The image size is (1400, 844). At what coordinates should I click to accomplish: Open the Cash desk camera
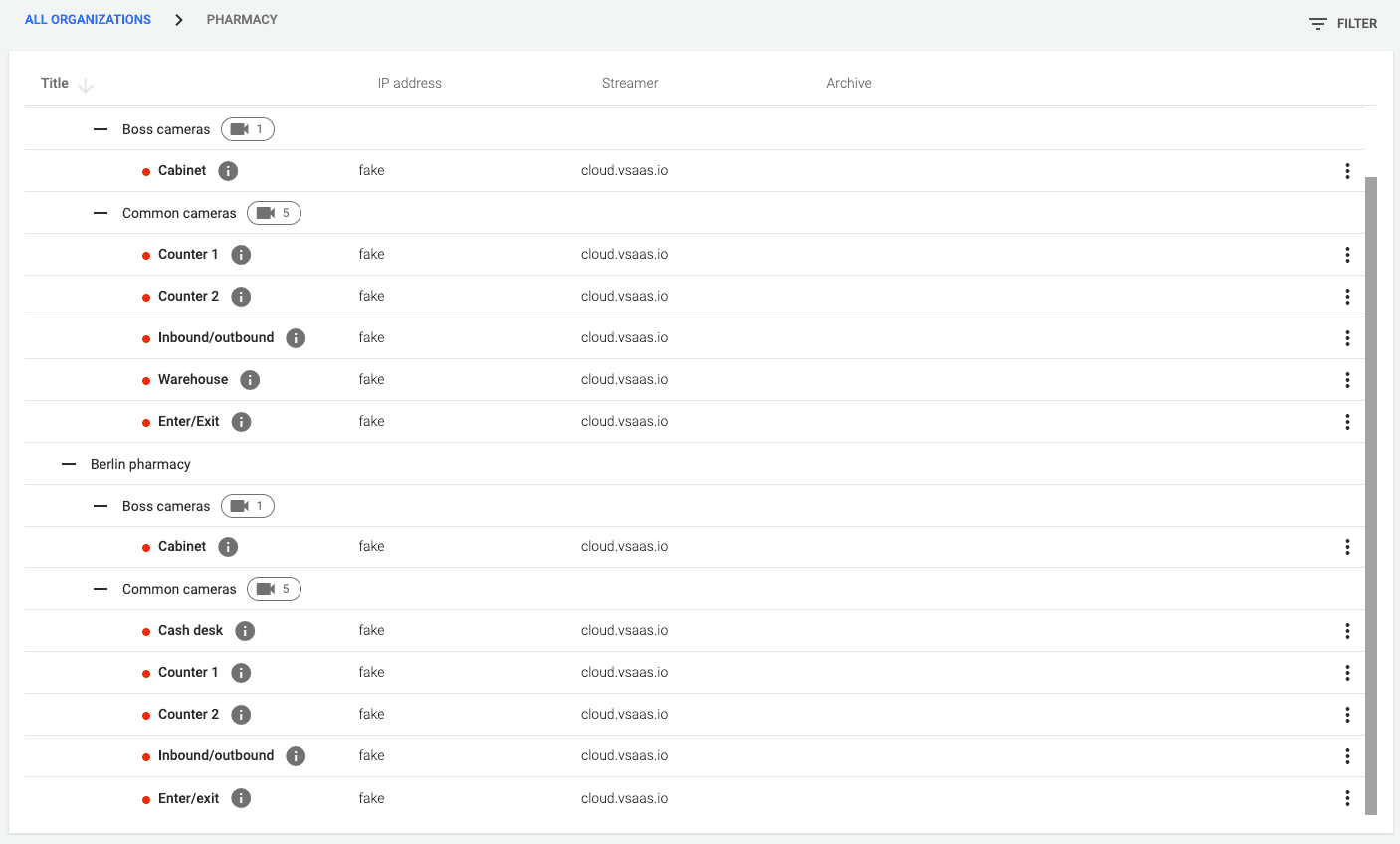point(190,631)
